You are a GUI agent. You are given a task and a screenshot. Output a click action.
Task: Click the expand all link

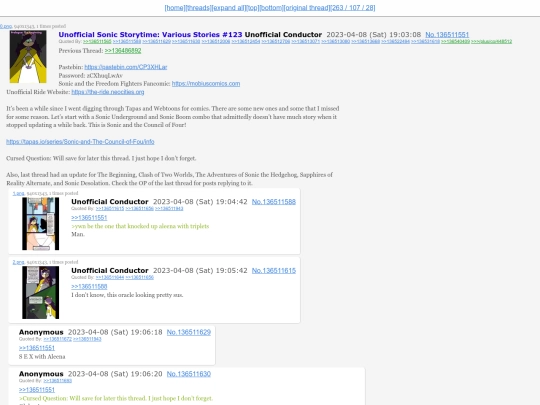coord(228,8)
